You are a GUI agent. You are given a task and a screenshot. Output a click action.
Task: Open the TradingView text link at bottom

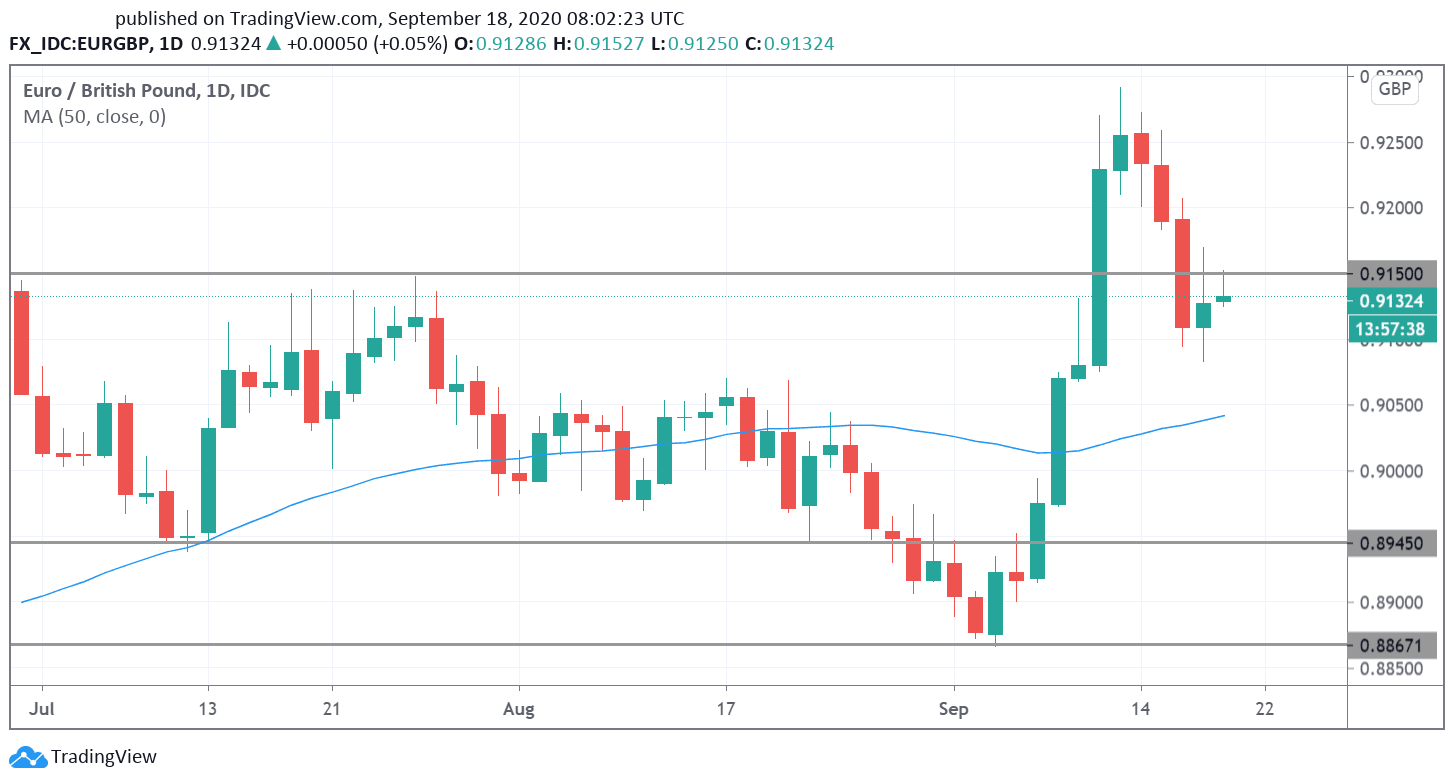click(104, 757)
